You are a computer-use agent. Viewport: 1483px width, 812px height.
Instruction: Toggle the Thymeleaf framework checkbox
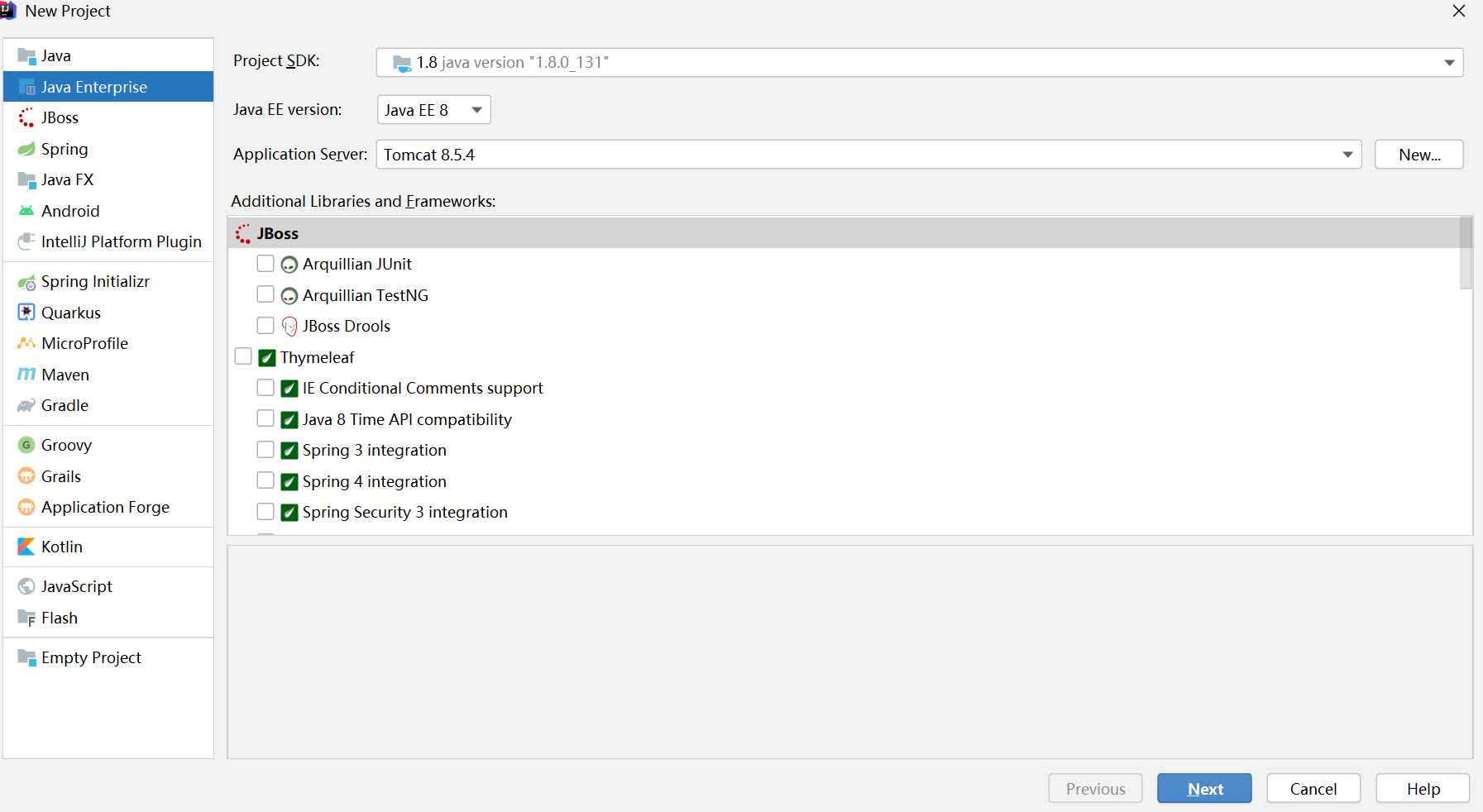243,356
